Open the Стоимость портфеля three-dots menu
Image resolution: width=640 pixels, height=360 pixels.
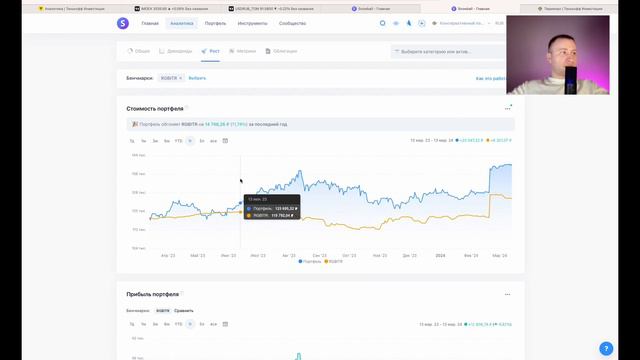point(508,108)
